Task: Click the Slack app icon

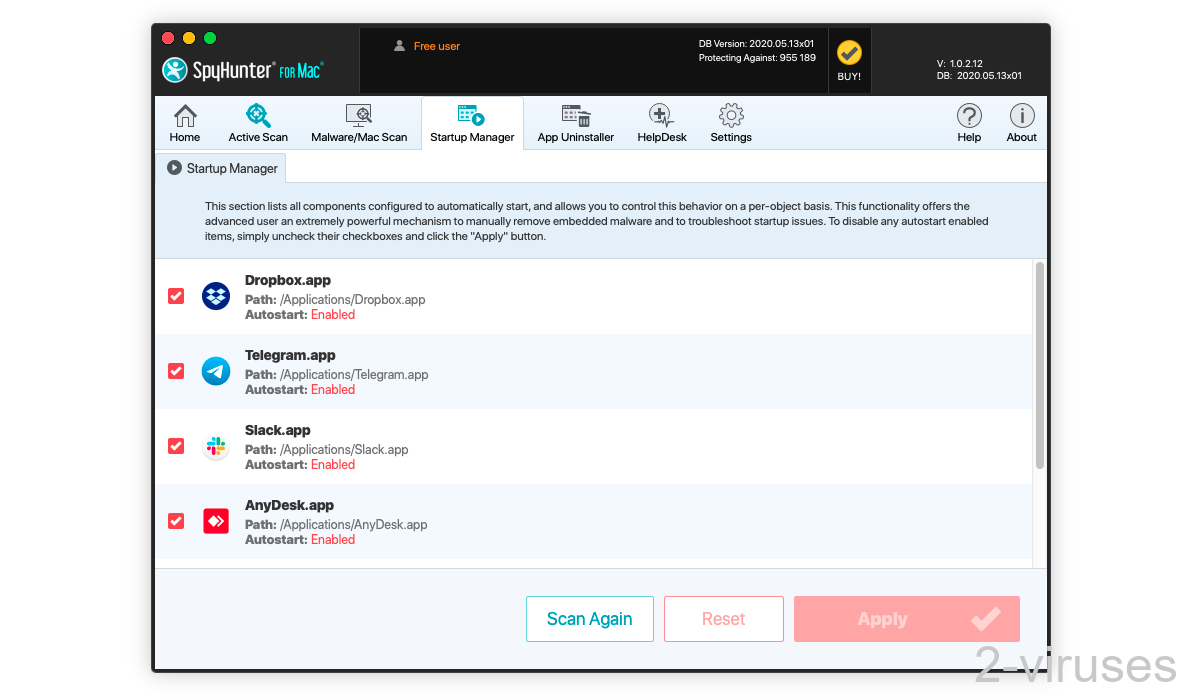Action: pos(216,446)
